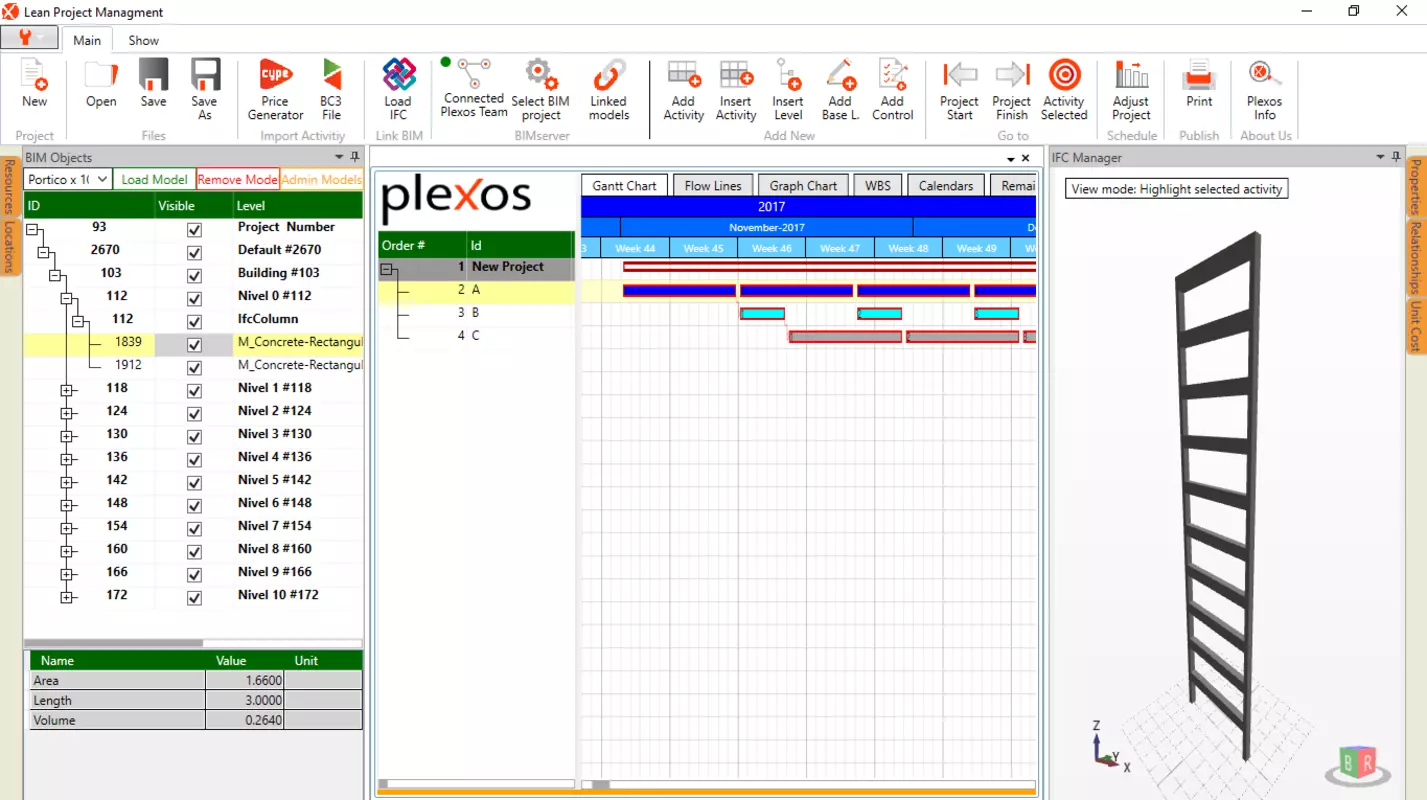
Task: Toggle visibility of Building #103
Action: 194,276
